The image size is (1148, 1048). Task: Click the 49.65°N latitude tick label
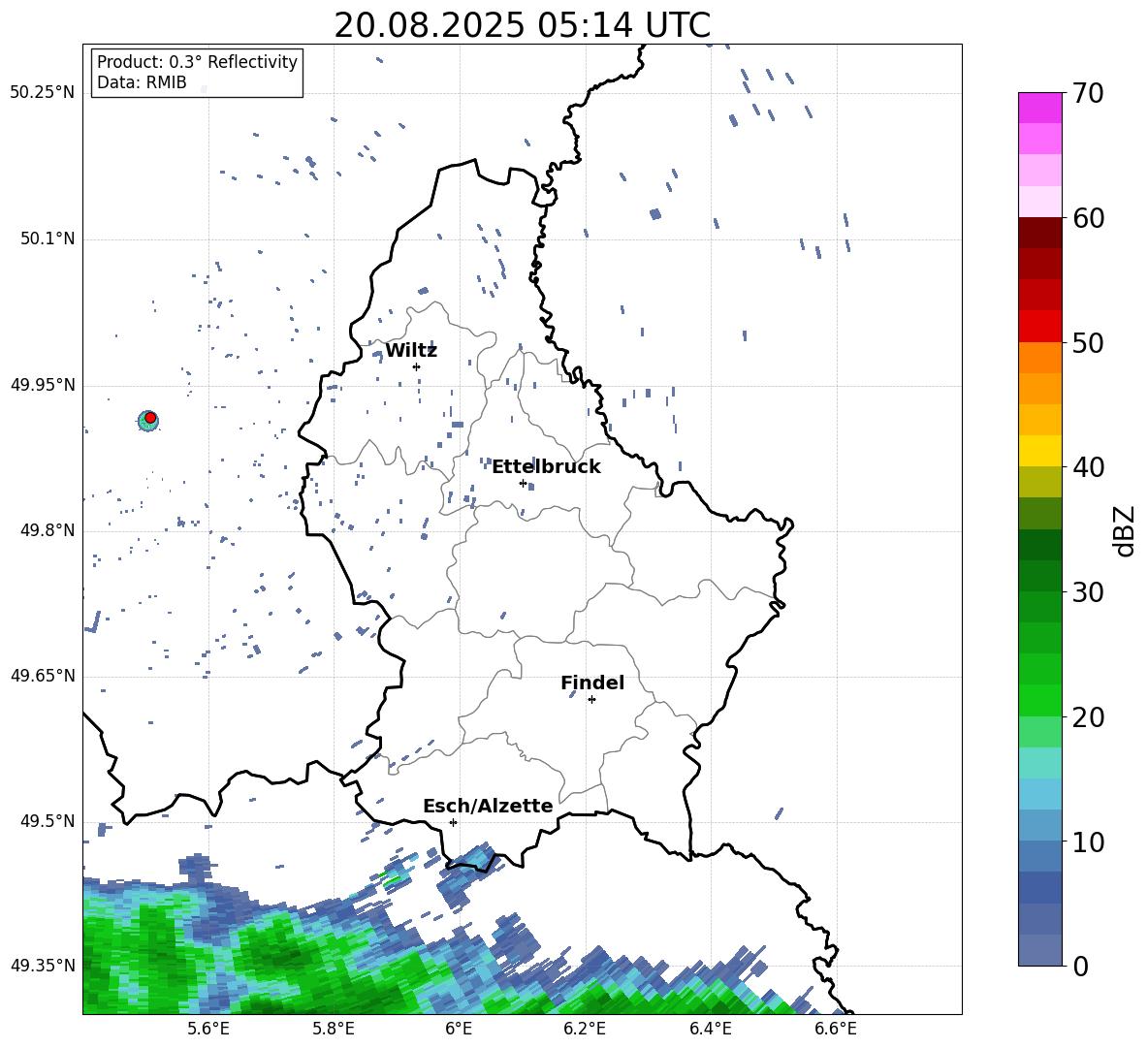[43, 676]
